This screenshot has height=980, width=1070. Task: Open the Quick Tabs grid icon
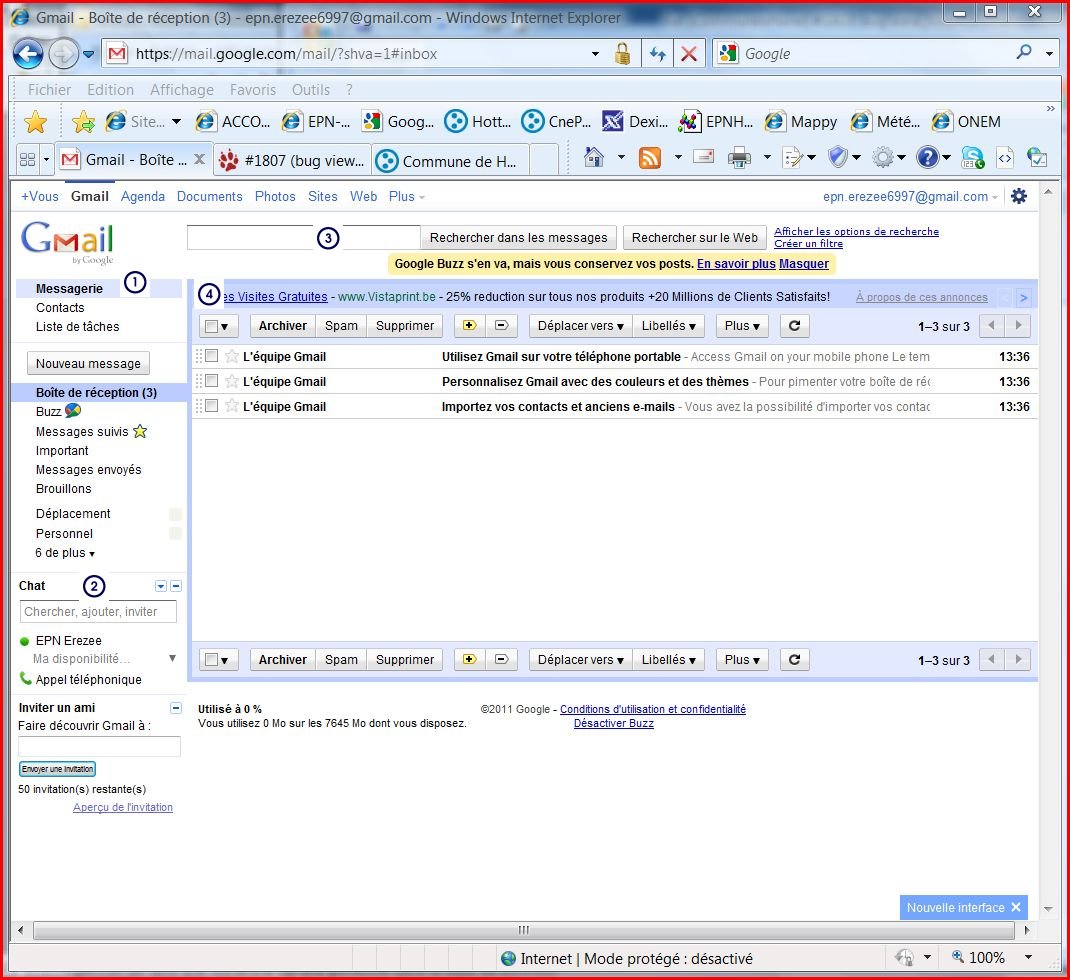pos(27,160)
